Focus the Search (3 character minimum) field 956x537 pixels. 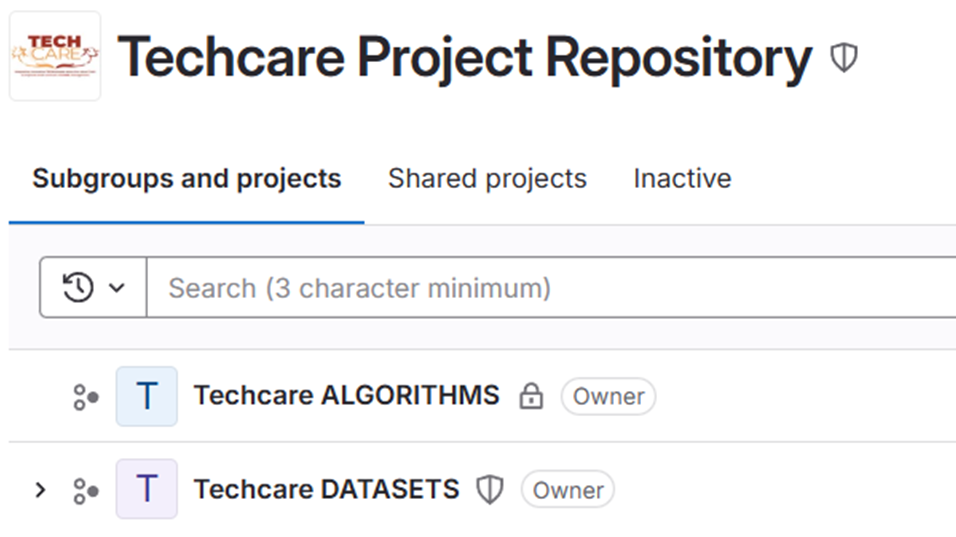pos(550,288)
